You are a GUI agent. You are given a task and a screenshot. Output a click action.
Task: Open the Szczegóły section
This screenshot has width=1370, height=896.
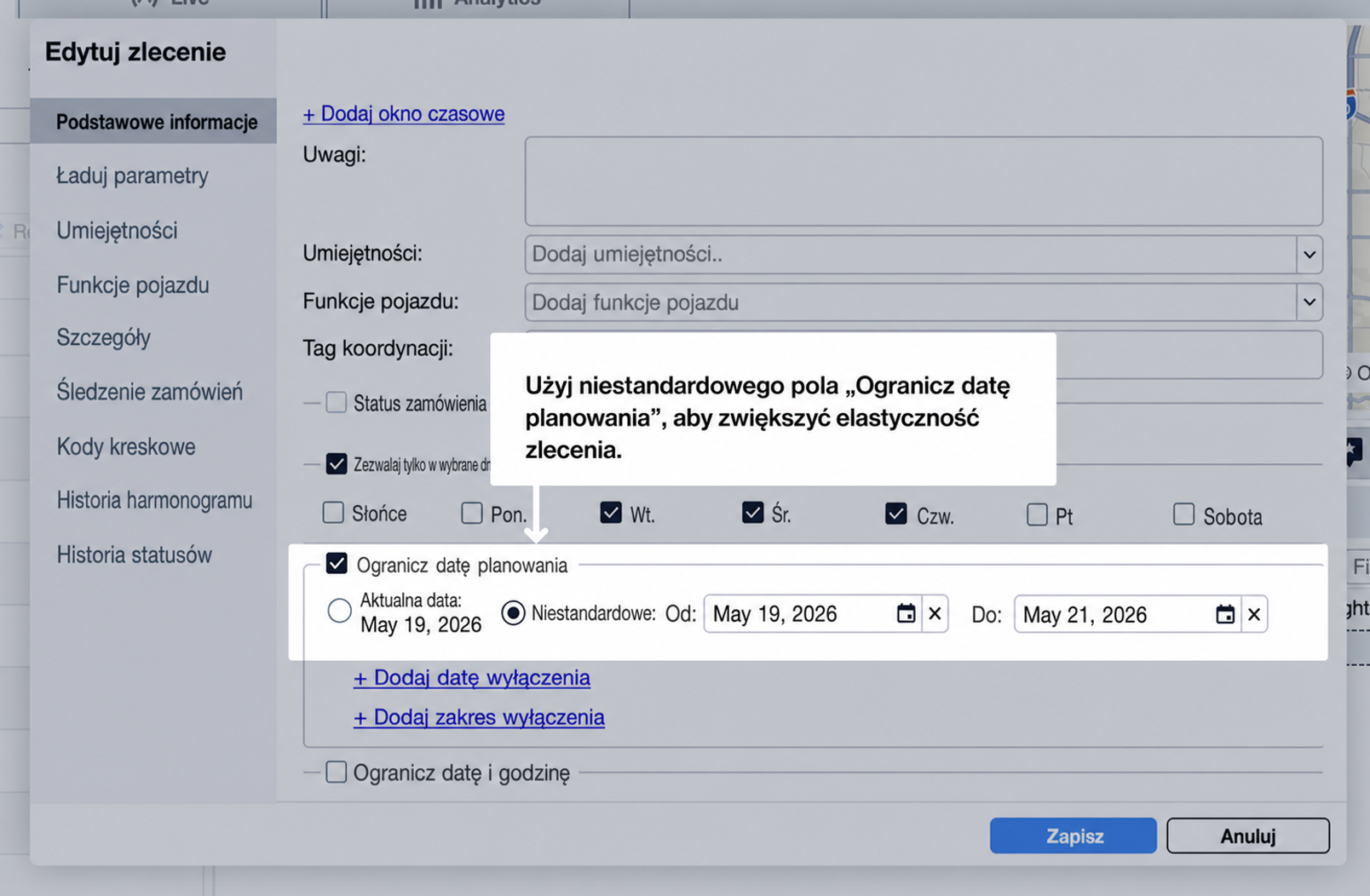click(104, 337)
